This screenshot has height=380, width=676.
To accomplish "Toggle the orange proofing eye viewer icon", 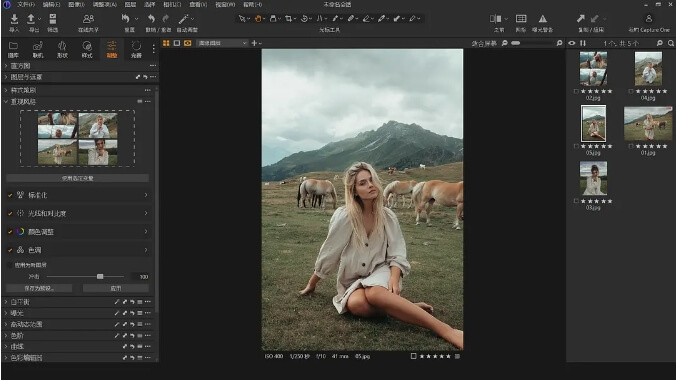I will click(188, 43).
